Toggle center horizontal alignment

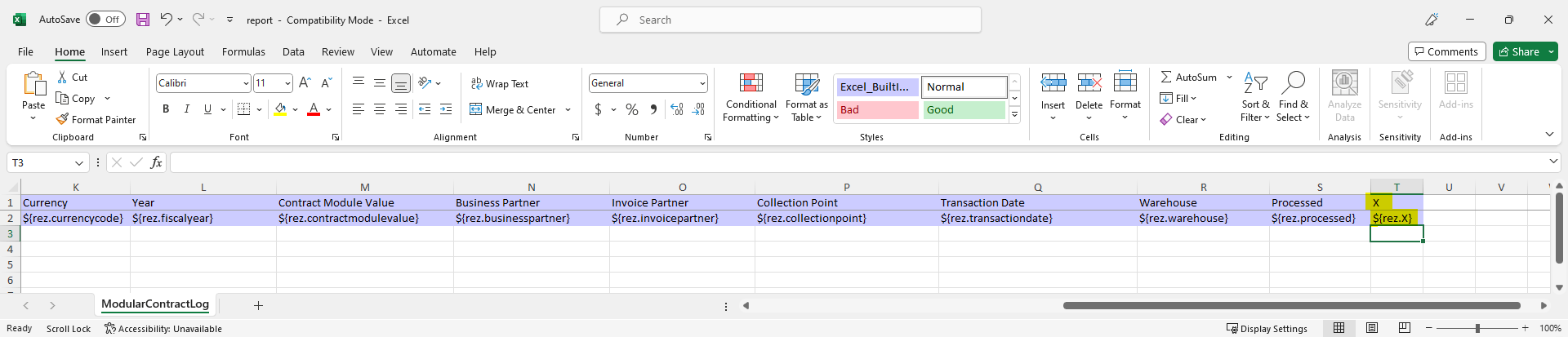coord(380,109)
